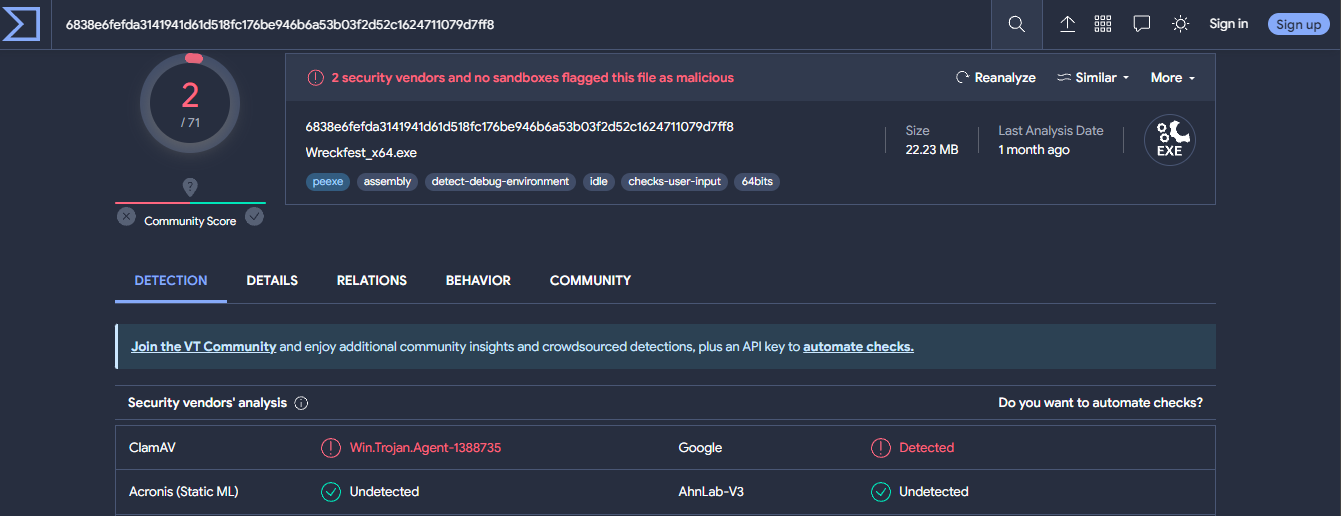Click the upload file icon
This screenshot has height=516, width=1341.
1067,24
